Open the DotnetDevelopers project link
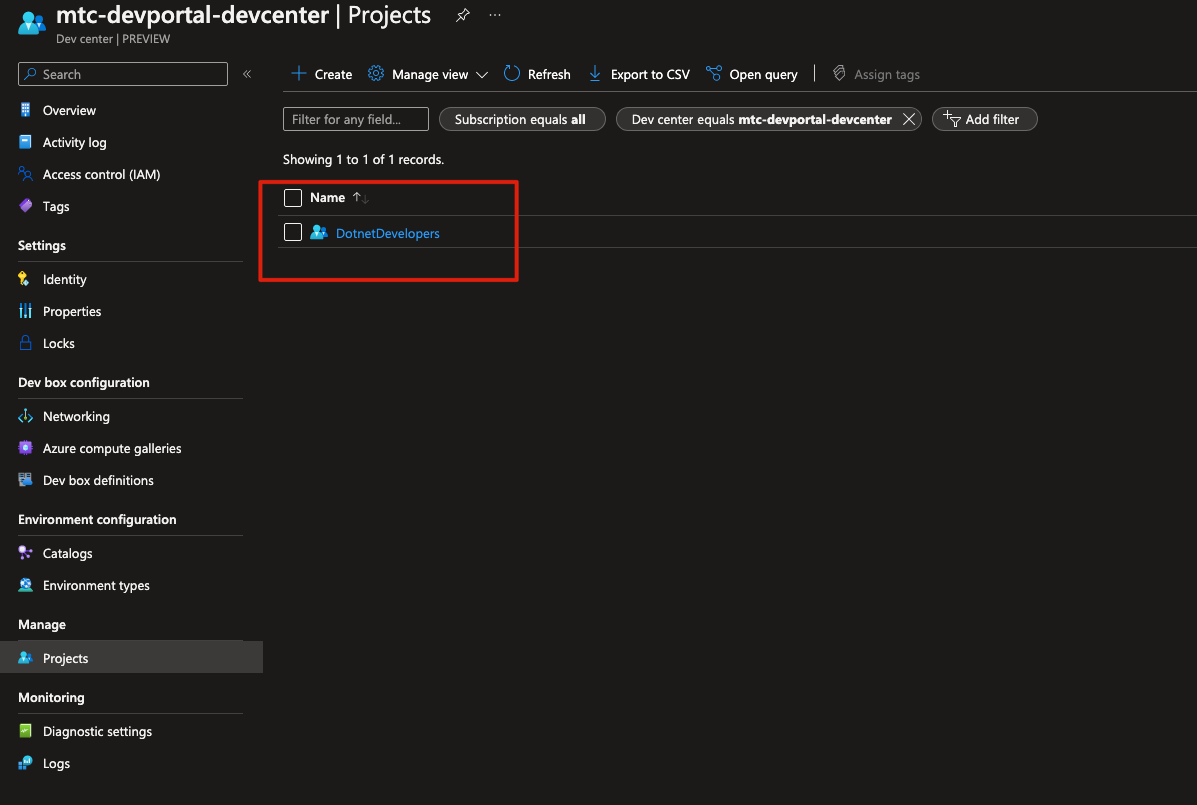 (x=387, y=233)
